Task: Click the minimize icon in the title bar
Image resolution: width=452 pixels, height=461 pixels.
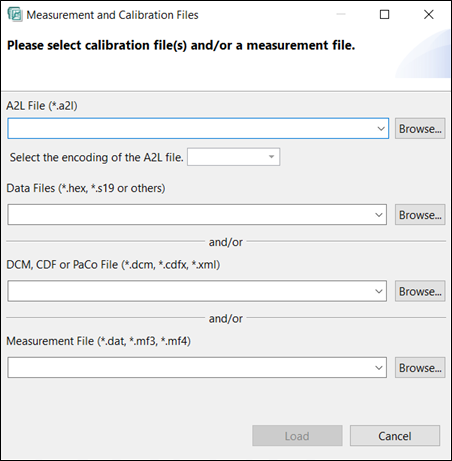Action: (341, 14)
